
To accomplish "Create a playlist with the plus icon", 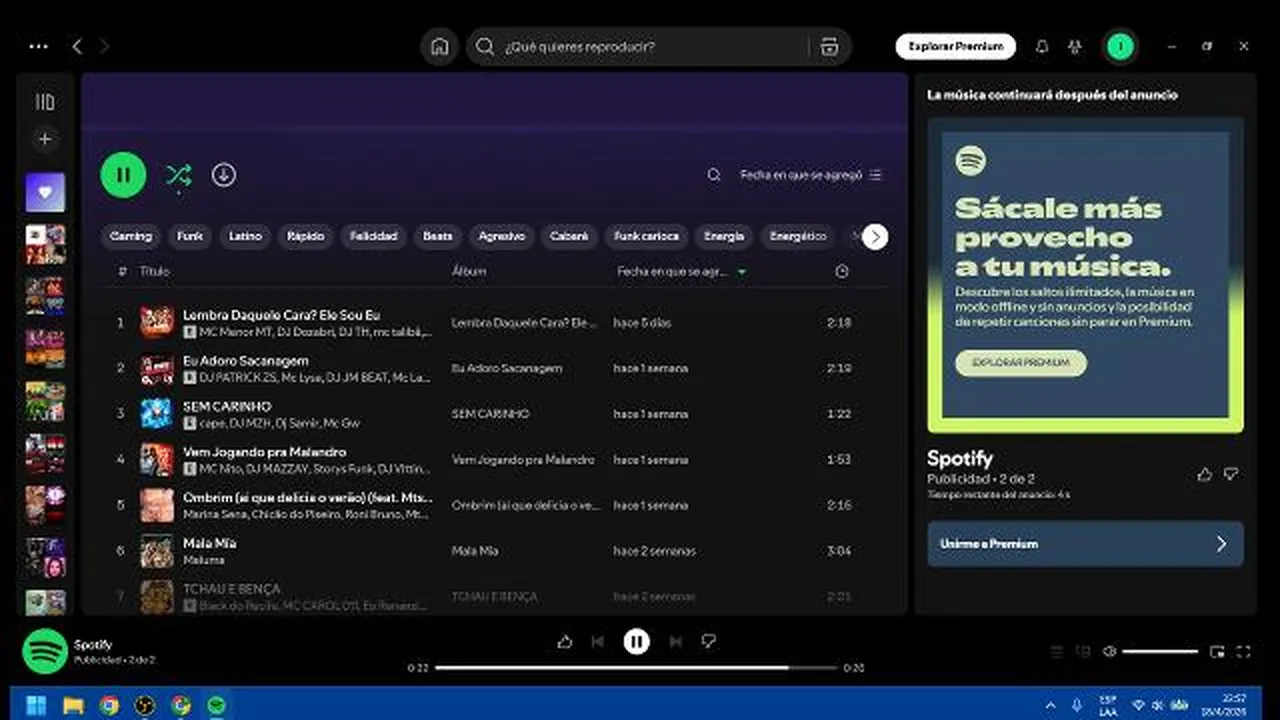I will pos(45,139).
